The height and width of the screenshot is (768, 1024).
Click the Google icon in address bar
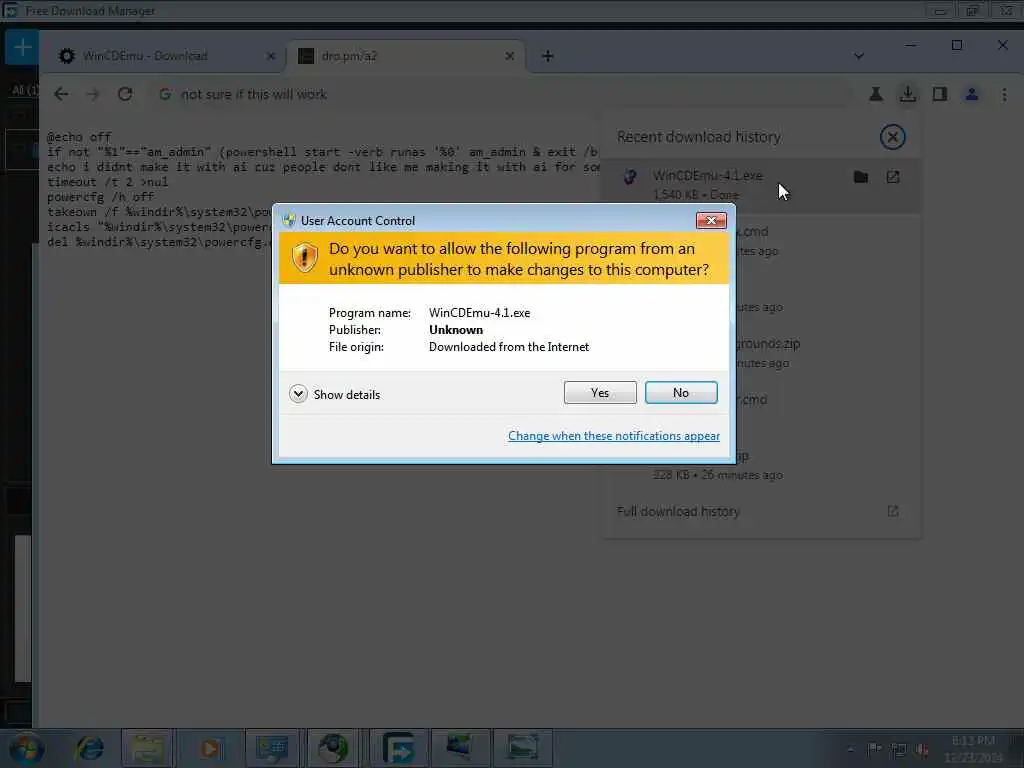pyautogui.click(x=165, y=94)
